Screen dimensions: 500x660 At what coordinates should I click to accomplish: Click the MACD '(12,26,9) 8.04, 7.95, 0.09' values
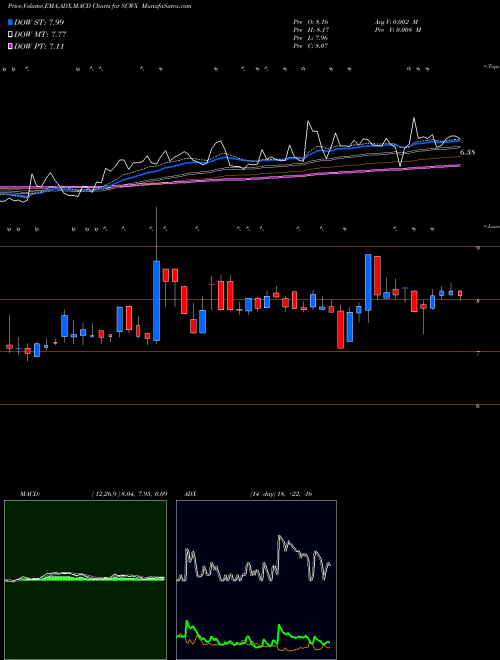129,494
